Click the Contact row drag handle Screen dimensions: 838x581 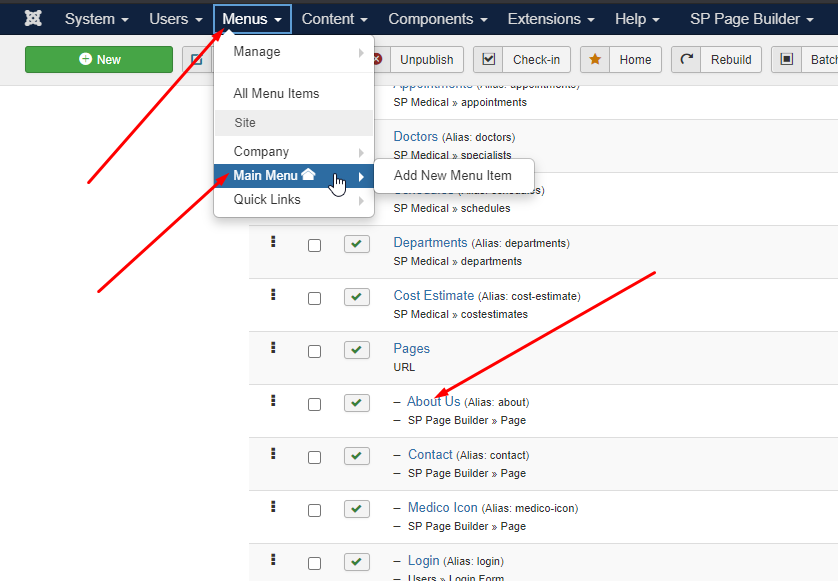pyautogui.click(x=273, y=454)
